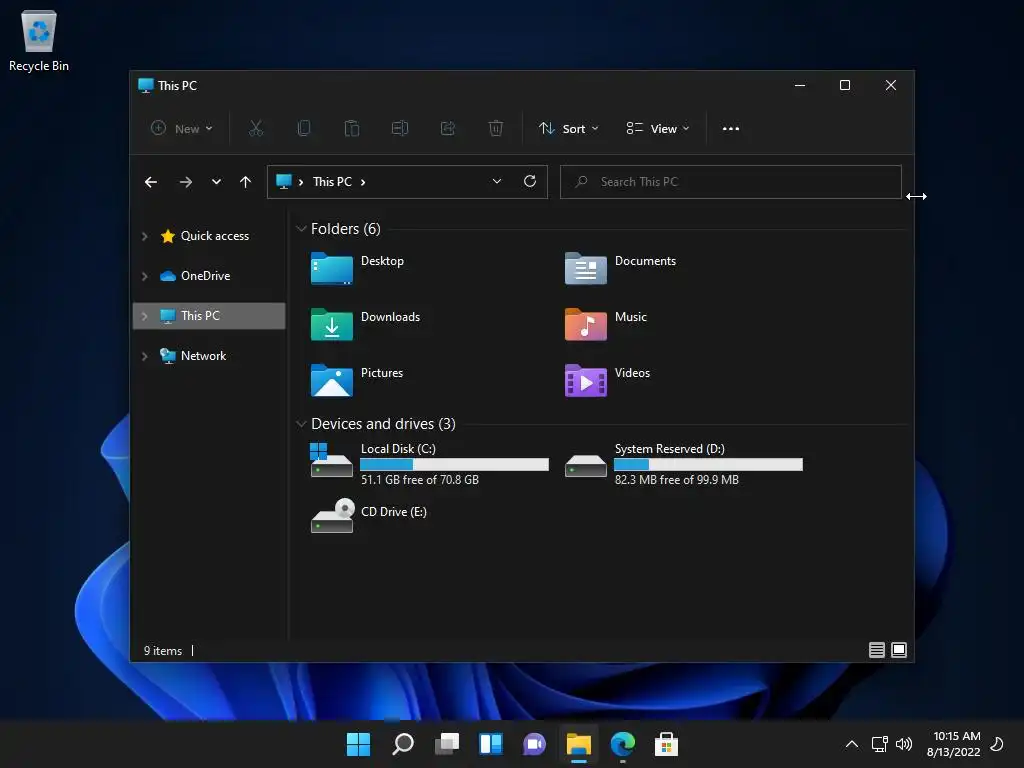Open the View dropdown menu
Viewport: 1024px width, 768px height.
pos(658,129)
